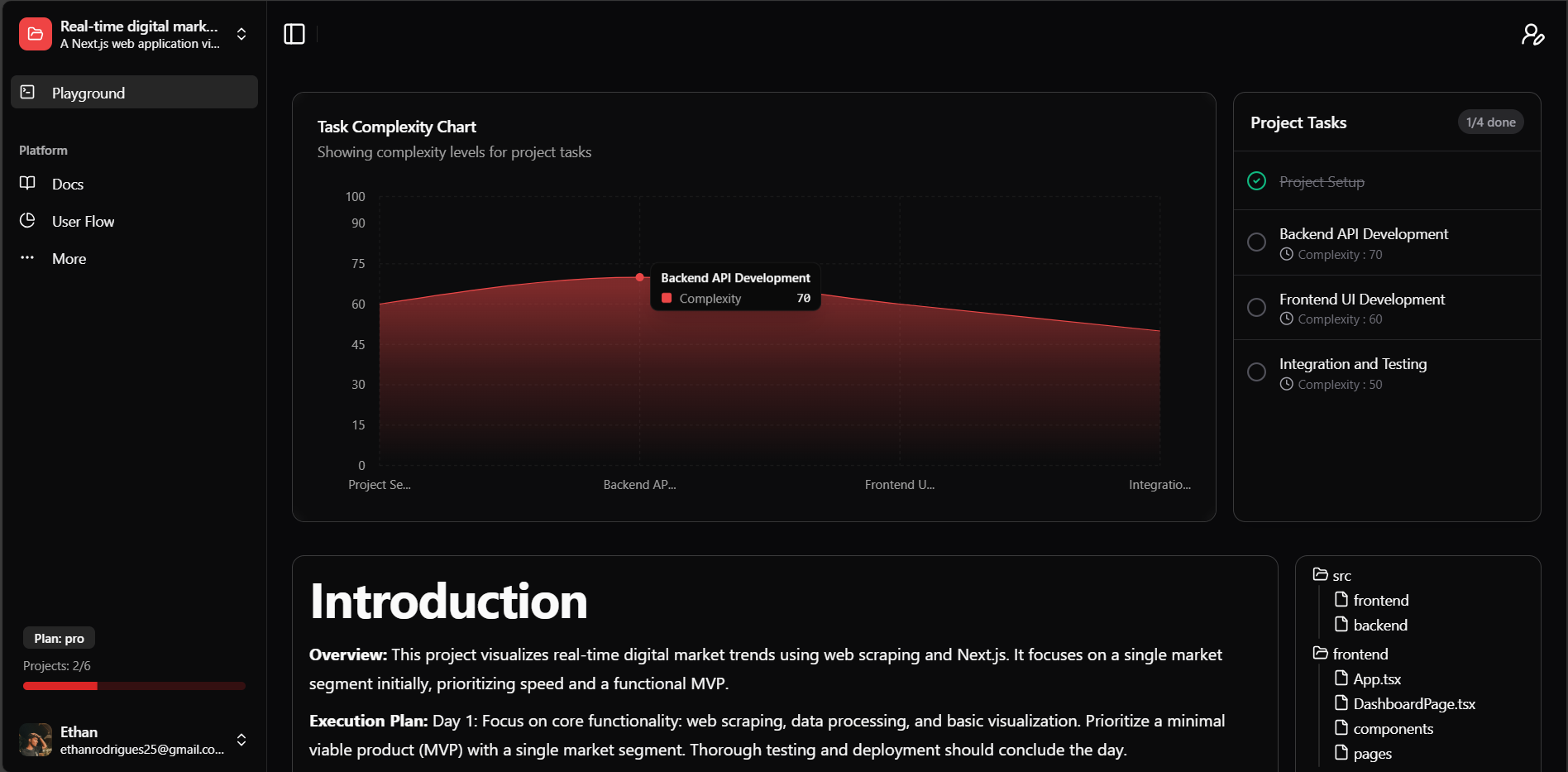This screenshot has height=772, width=1568.
Task: Open the Docs menu item
Action: [x=68, y=184]
